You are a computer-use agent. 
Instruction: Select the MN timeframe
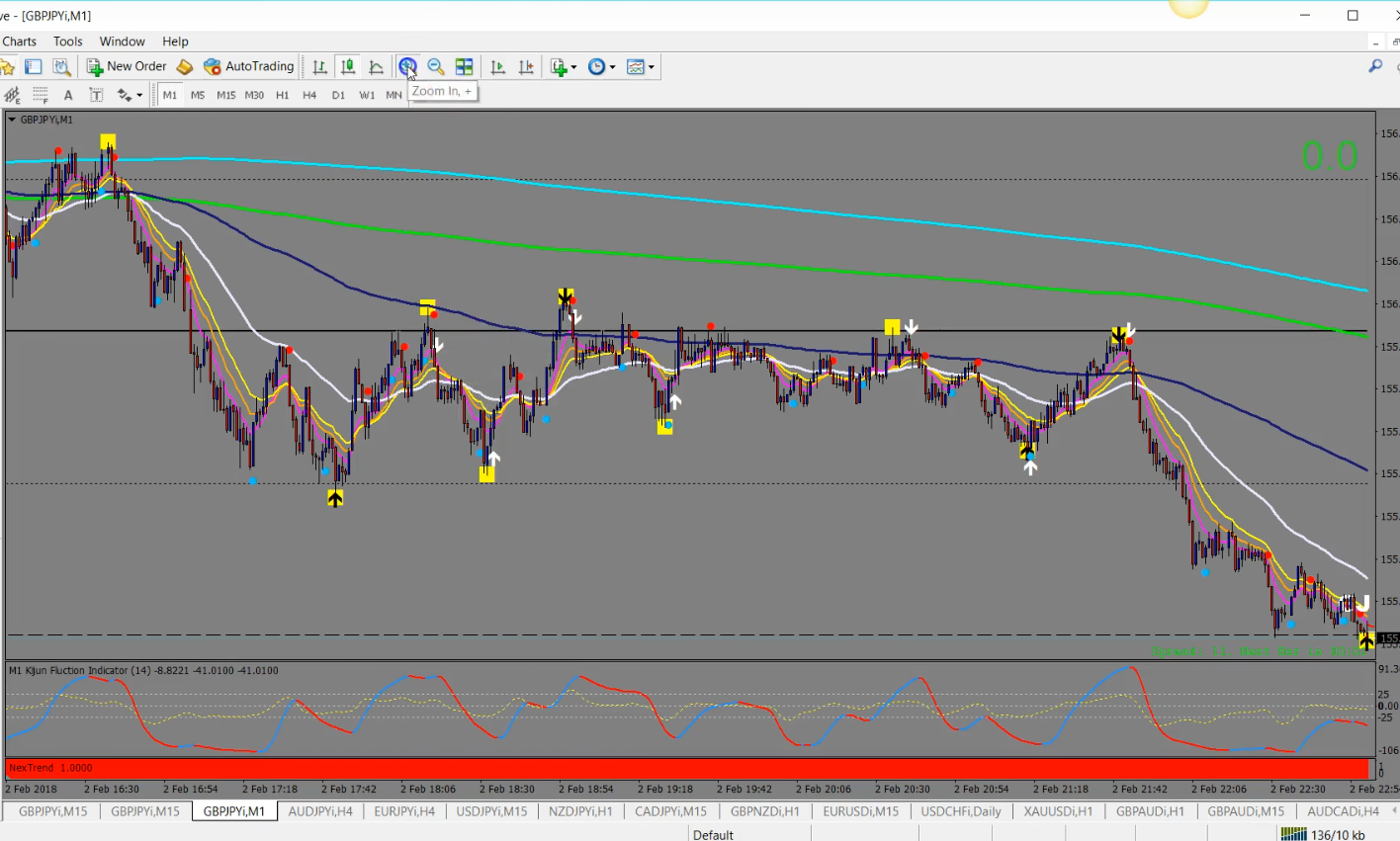click(x=394, y=95)
